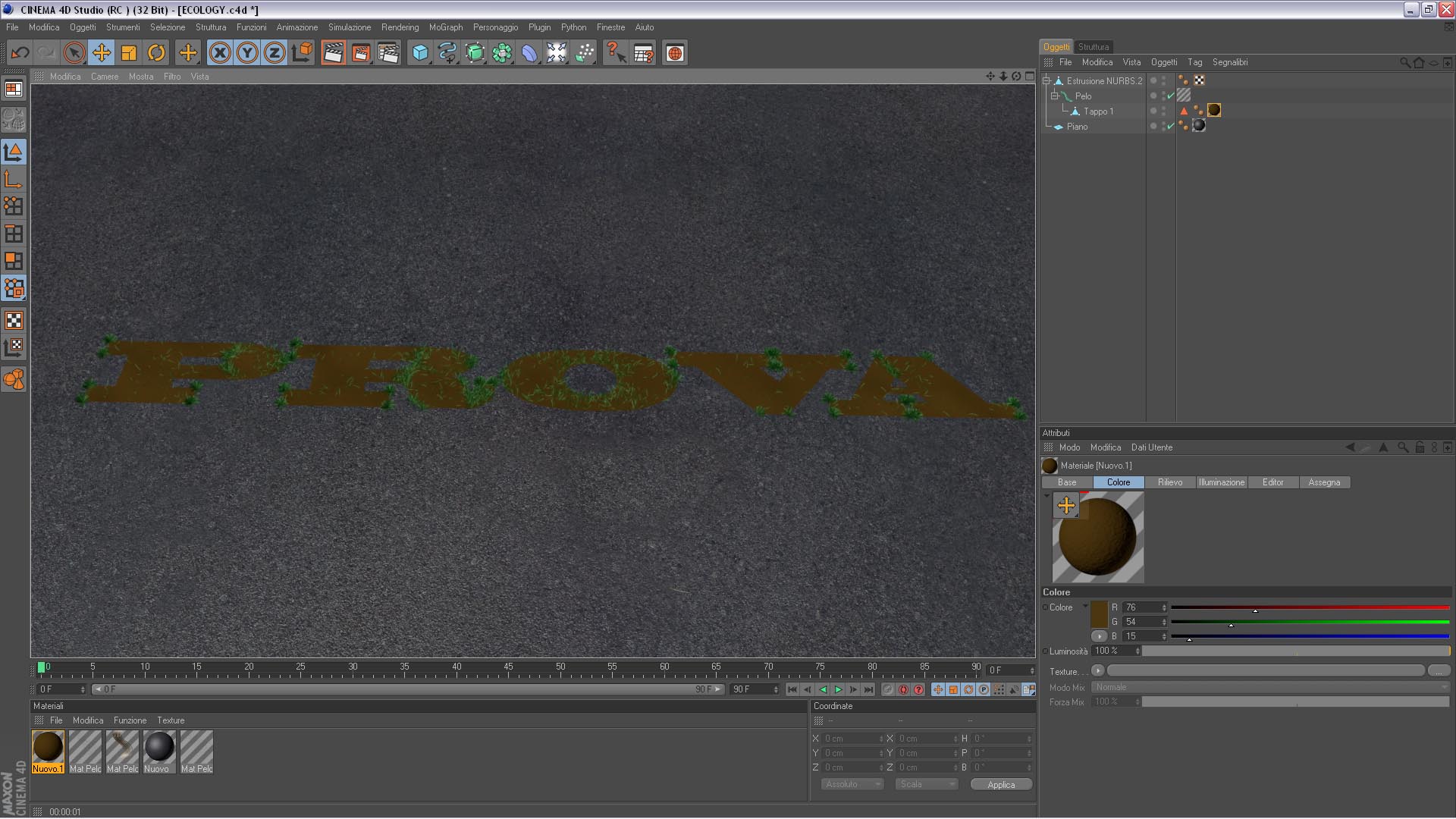This screenshot has height=819, width=1456.
Task: Add a Cube primitive object
Action: [x=420, y=53]
